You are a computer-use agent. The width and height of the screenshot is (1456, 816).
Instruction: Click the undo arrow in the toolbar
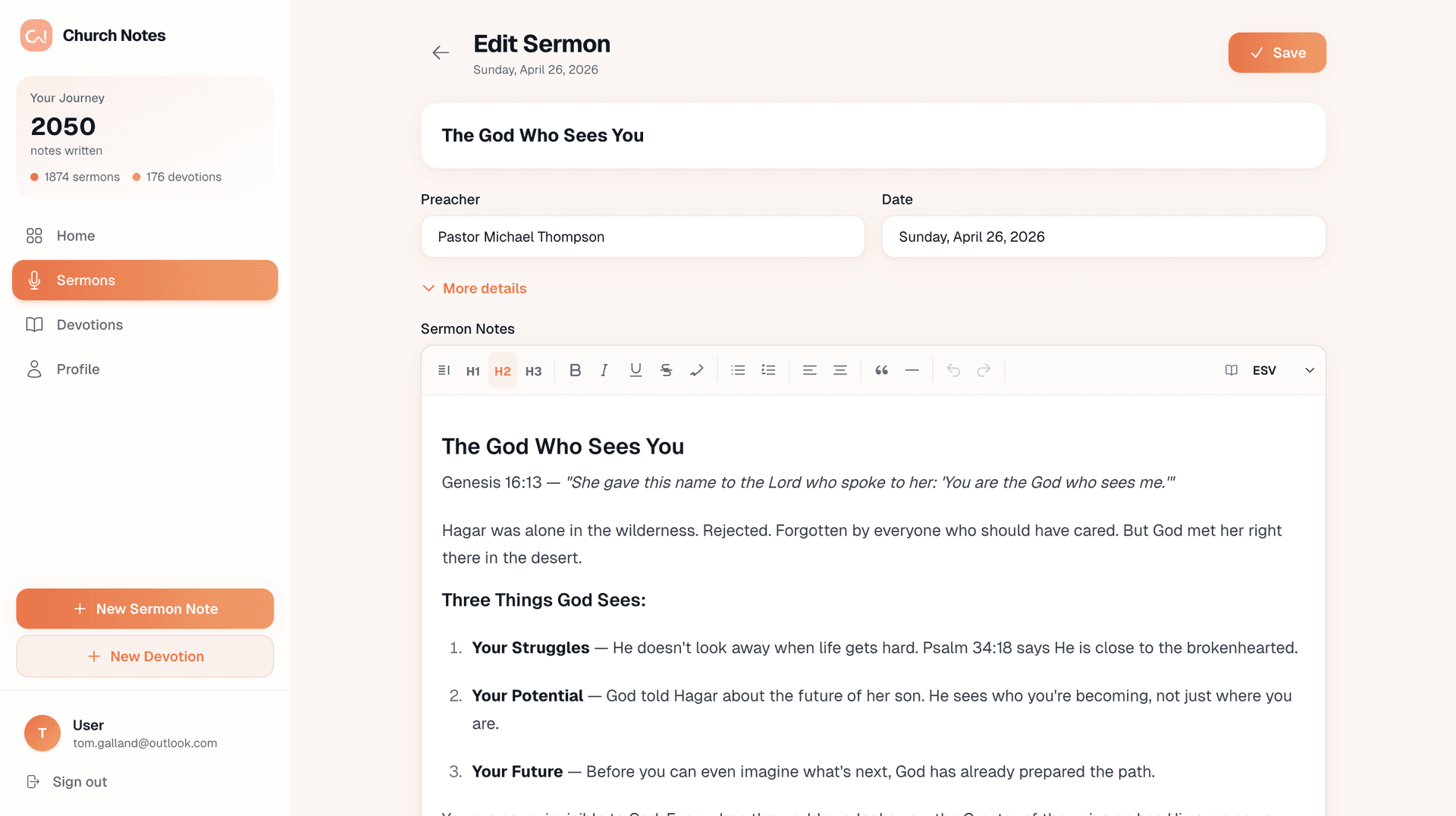(952, 370)
